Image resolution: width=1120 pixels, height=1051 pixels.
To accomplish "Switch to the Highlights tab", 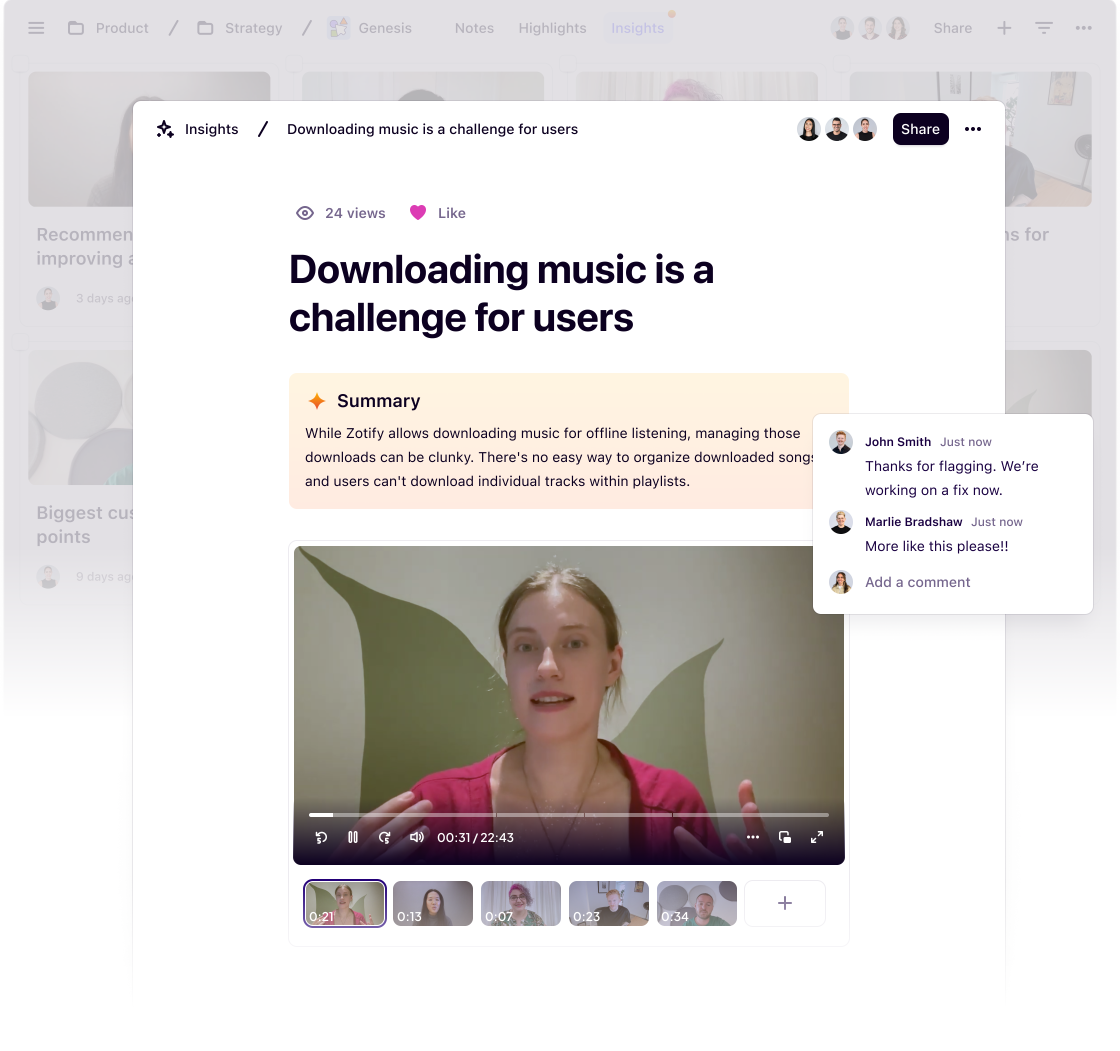I will click(552, 28).
